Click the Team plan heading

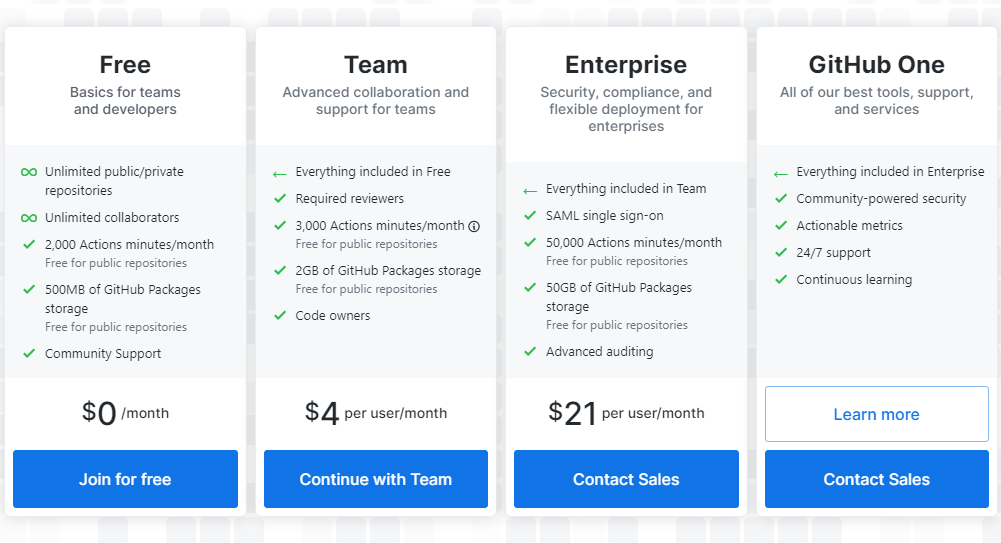(x=376, y=65)
